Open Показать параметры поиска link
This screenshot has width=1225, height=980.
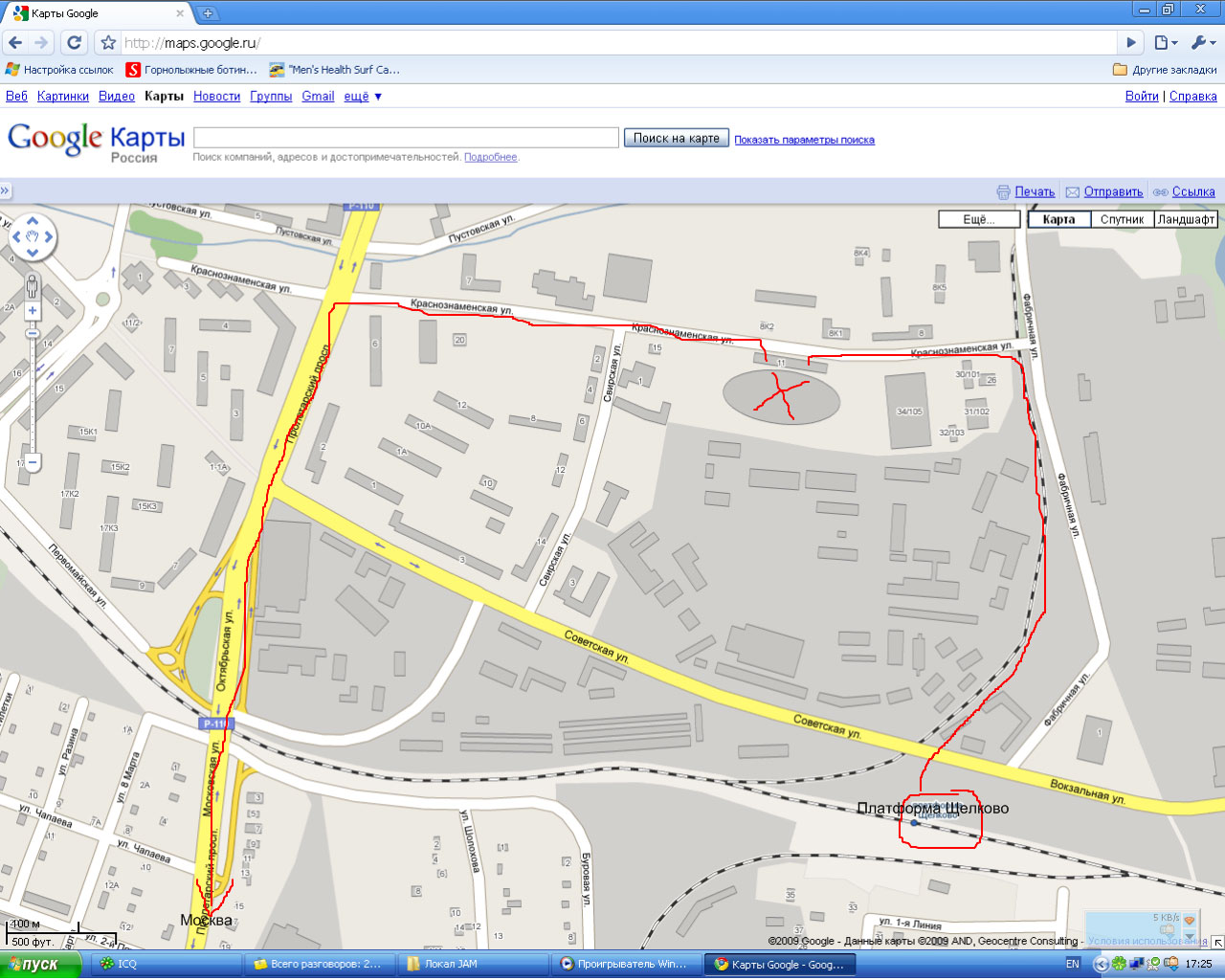(804, 140)
